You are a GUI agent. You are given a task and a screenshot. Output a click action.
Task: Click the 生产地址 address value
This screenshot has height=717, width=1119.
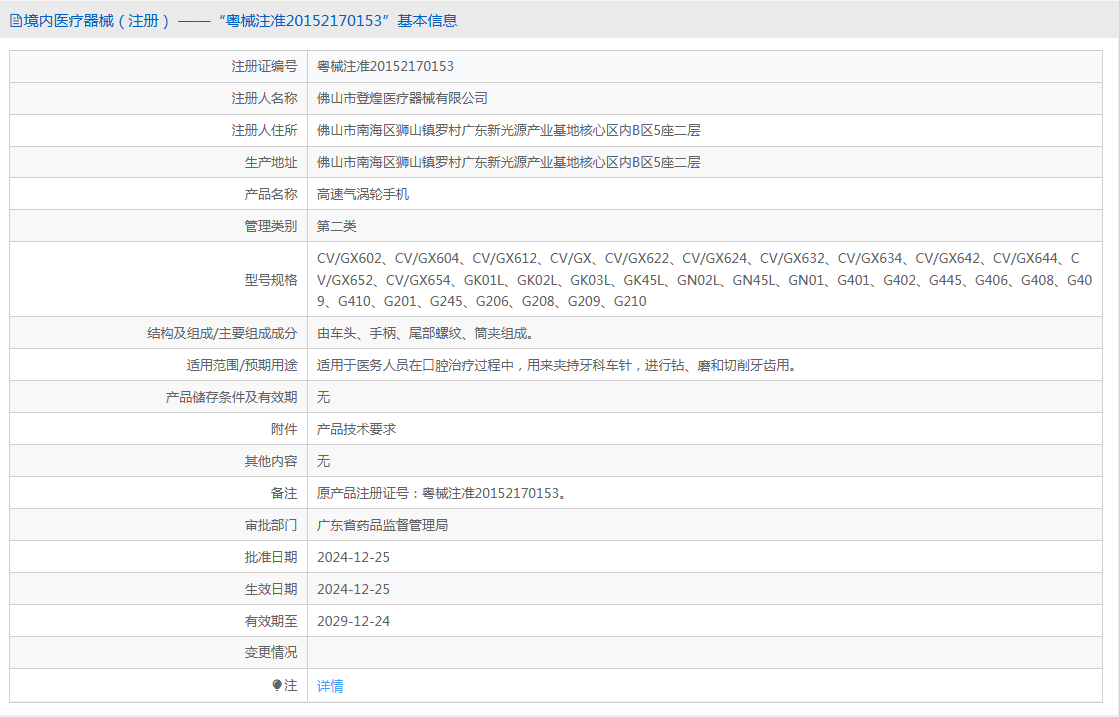pos(509,163)
